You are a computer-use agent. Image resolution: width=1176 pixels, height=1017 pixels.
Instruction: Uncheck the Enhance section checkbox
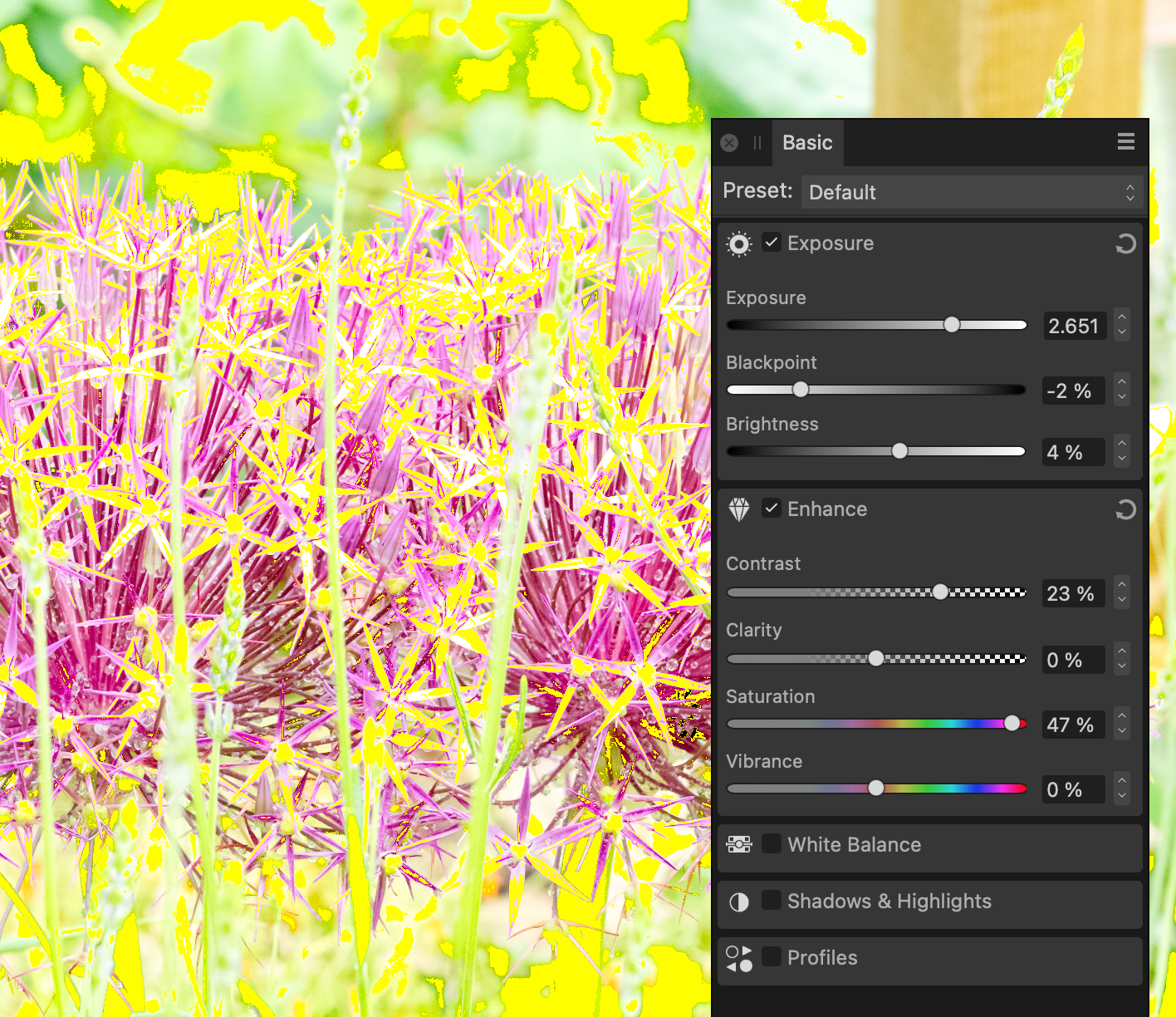click(x=772, y=508)
